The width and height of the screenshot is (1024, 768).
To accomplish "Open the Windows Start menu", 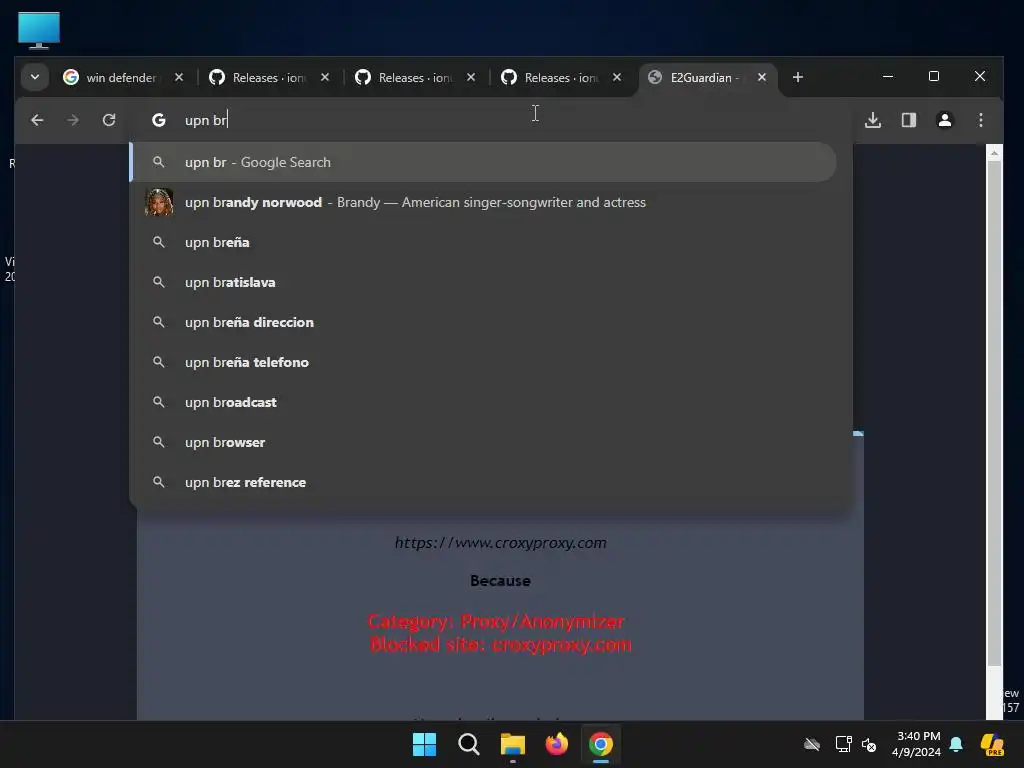I will click(424, 744).
